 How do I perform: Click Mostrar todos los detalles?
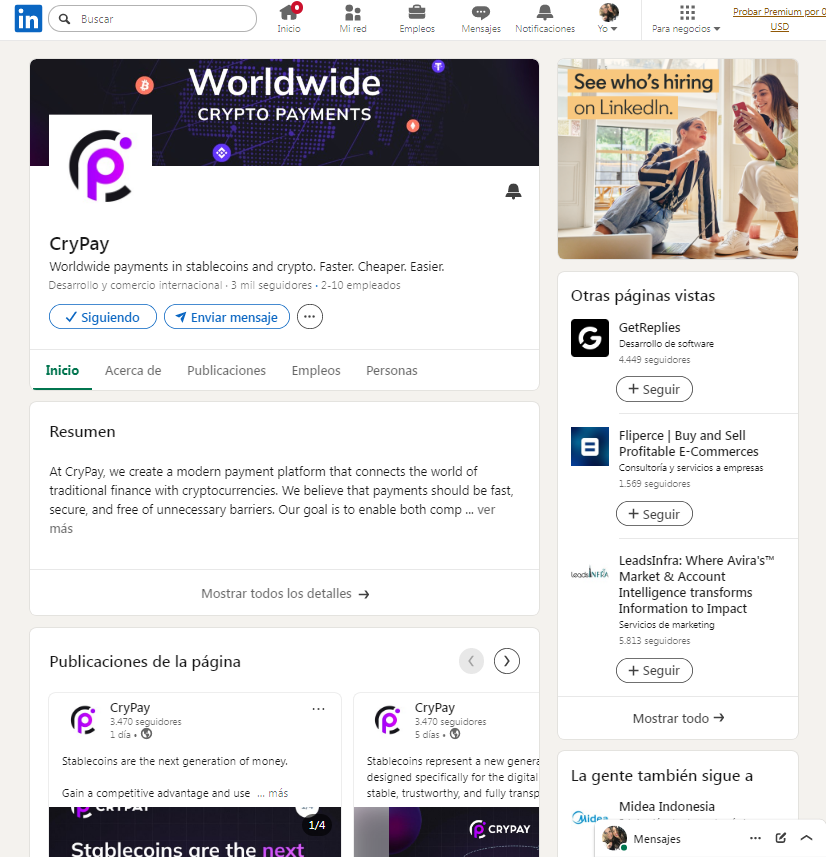pos(285,594)
